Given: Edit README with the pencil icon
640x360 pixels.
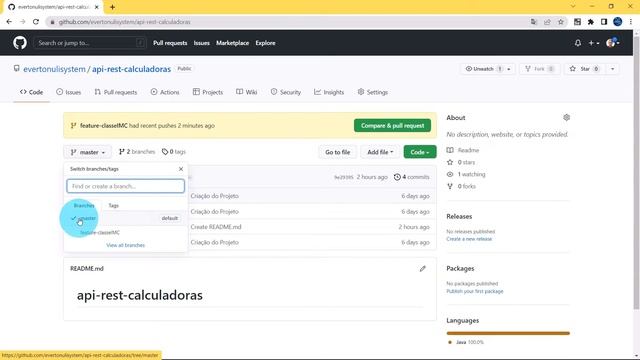Looking at the screenshot, I should pos(422,269).
